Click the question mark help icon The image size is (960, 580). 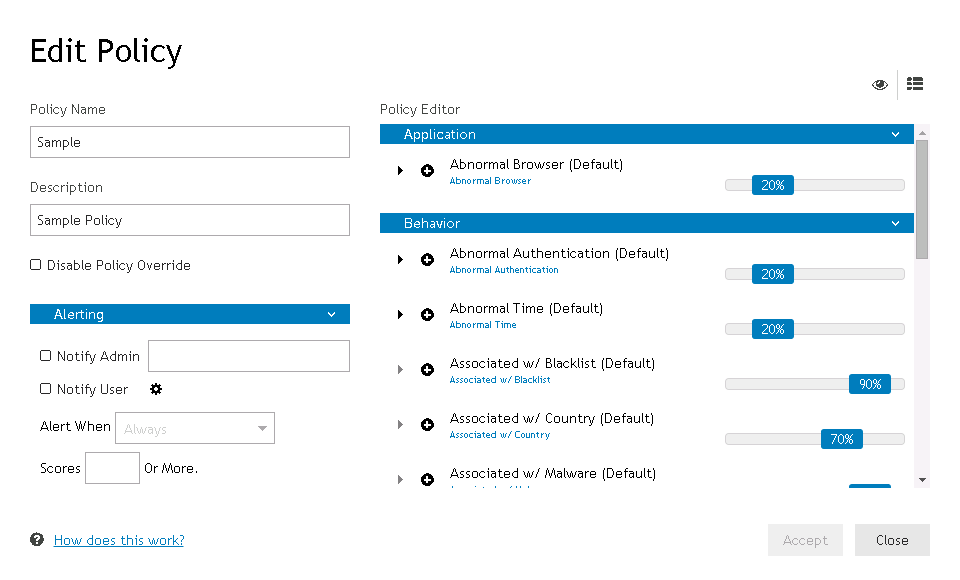tap(37, 540)
